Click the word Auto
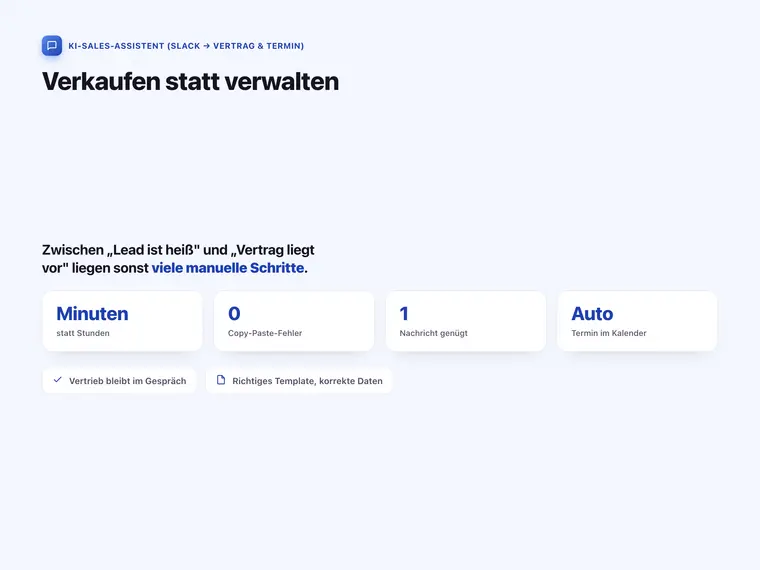The image size is (760, 570). pos(592,314)
